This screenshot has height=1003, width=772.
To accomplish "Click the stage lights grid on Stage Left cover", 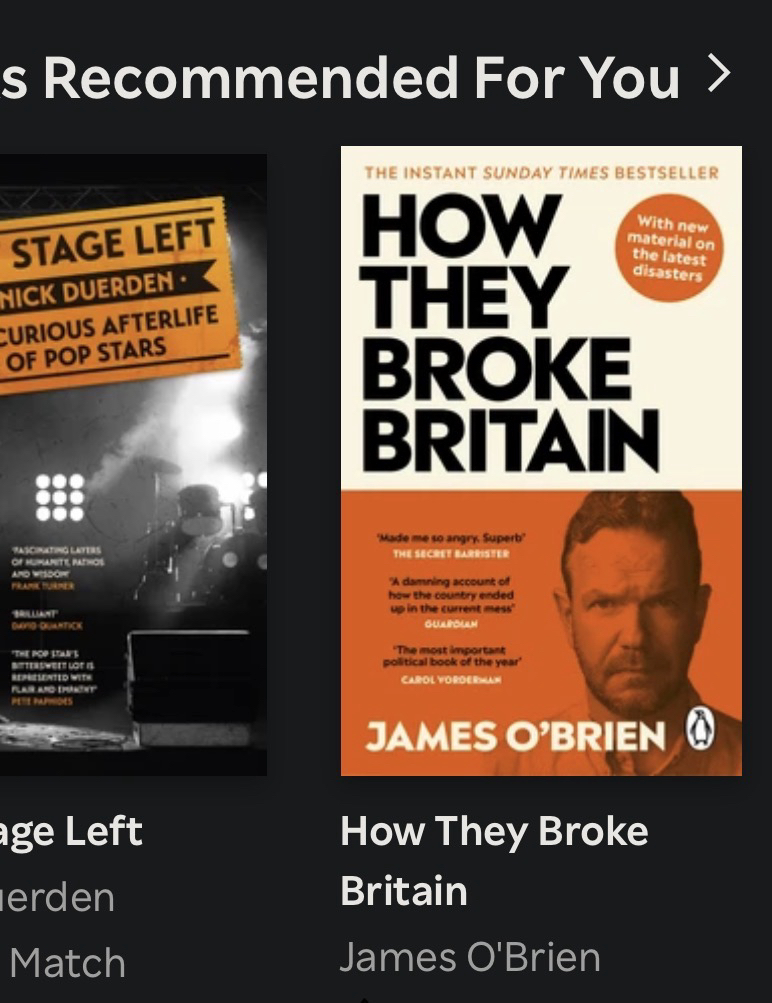I will pyautogui.click(x=60, y=497).
